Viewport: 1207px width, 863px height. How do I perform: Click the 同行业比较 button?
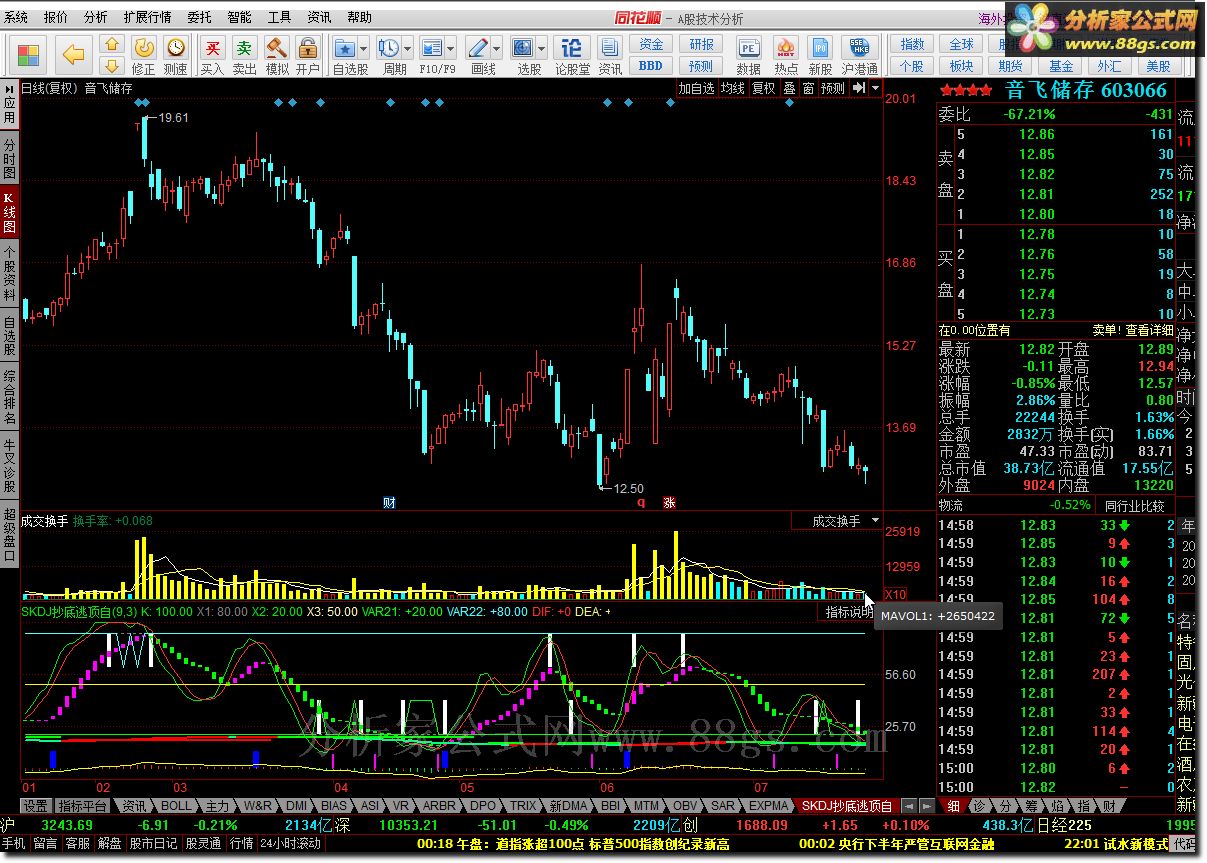[1135, 505]
